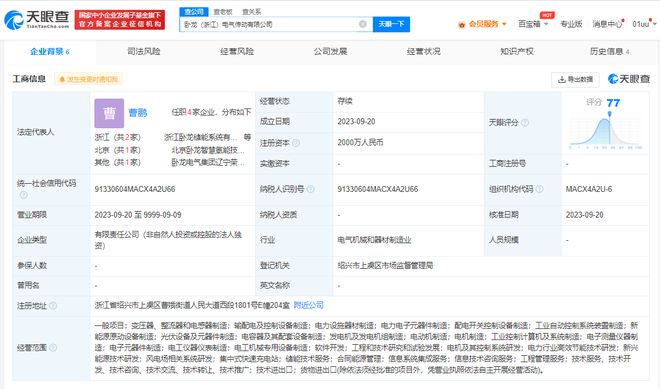
Task: Clear the search box with the X icon
Action: pyautogui.click(x=362, y=24)
